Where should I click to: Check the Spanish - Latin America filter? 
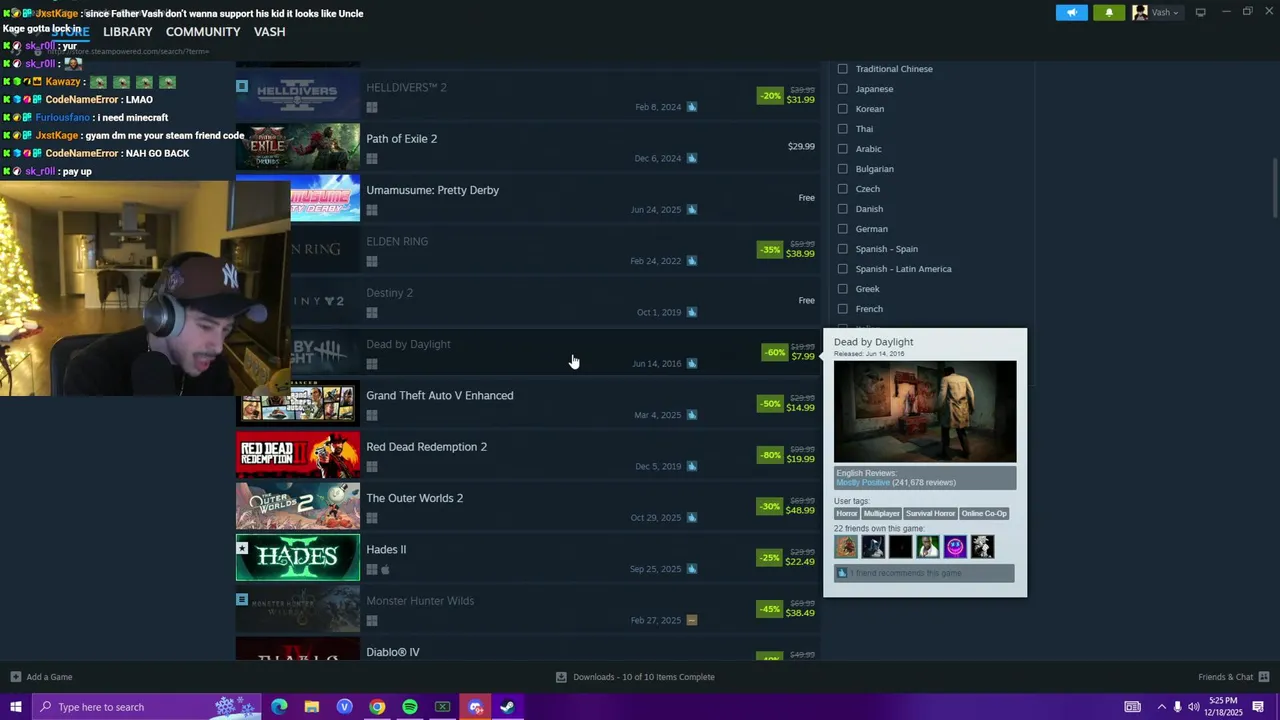[x=842, y=269]
